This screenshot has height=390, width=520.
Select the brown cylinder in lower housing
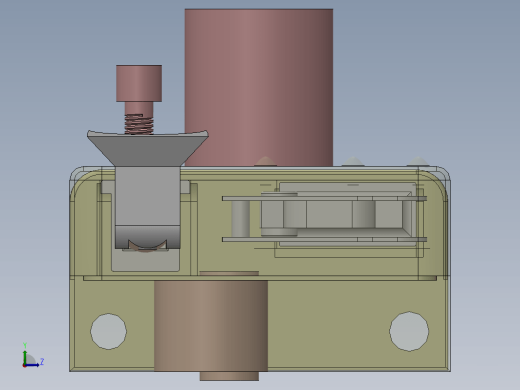pos(211,325)
